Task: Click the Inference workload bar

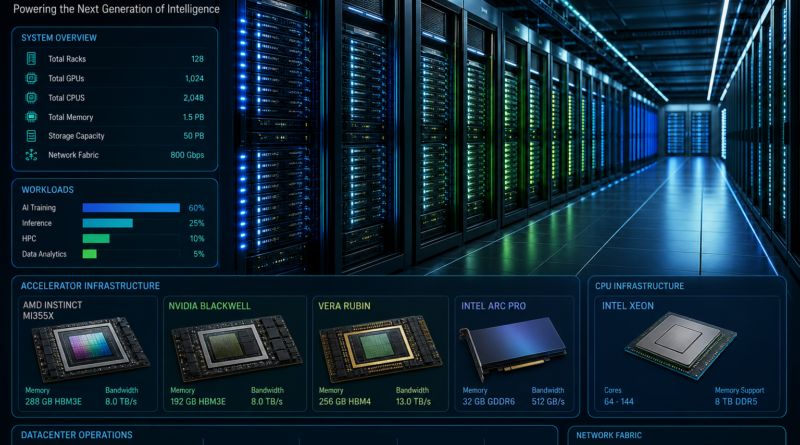Action: (108, 223)
